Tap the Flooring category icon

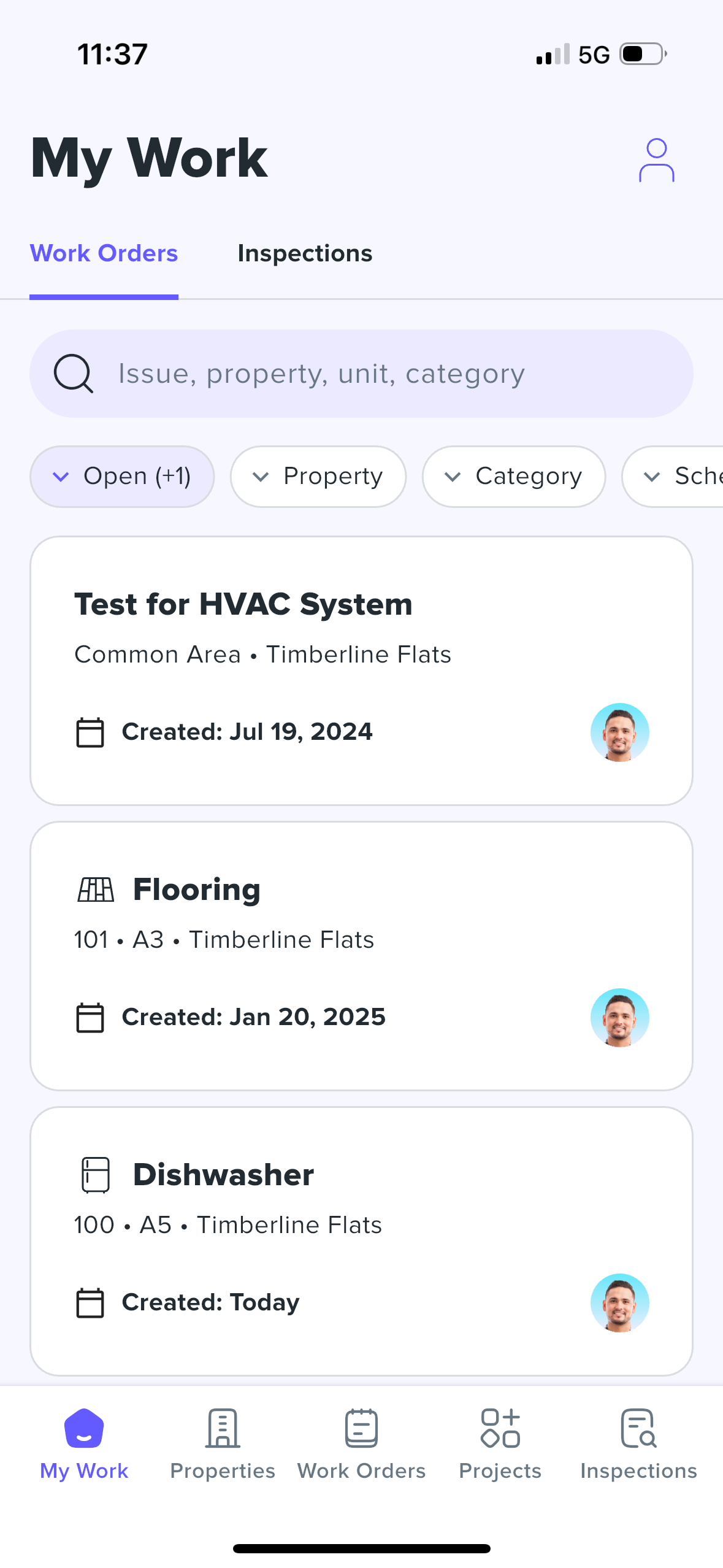[x=96, y=889]
